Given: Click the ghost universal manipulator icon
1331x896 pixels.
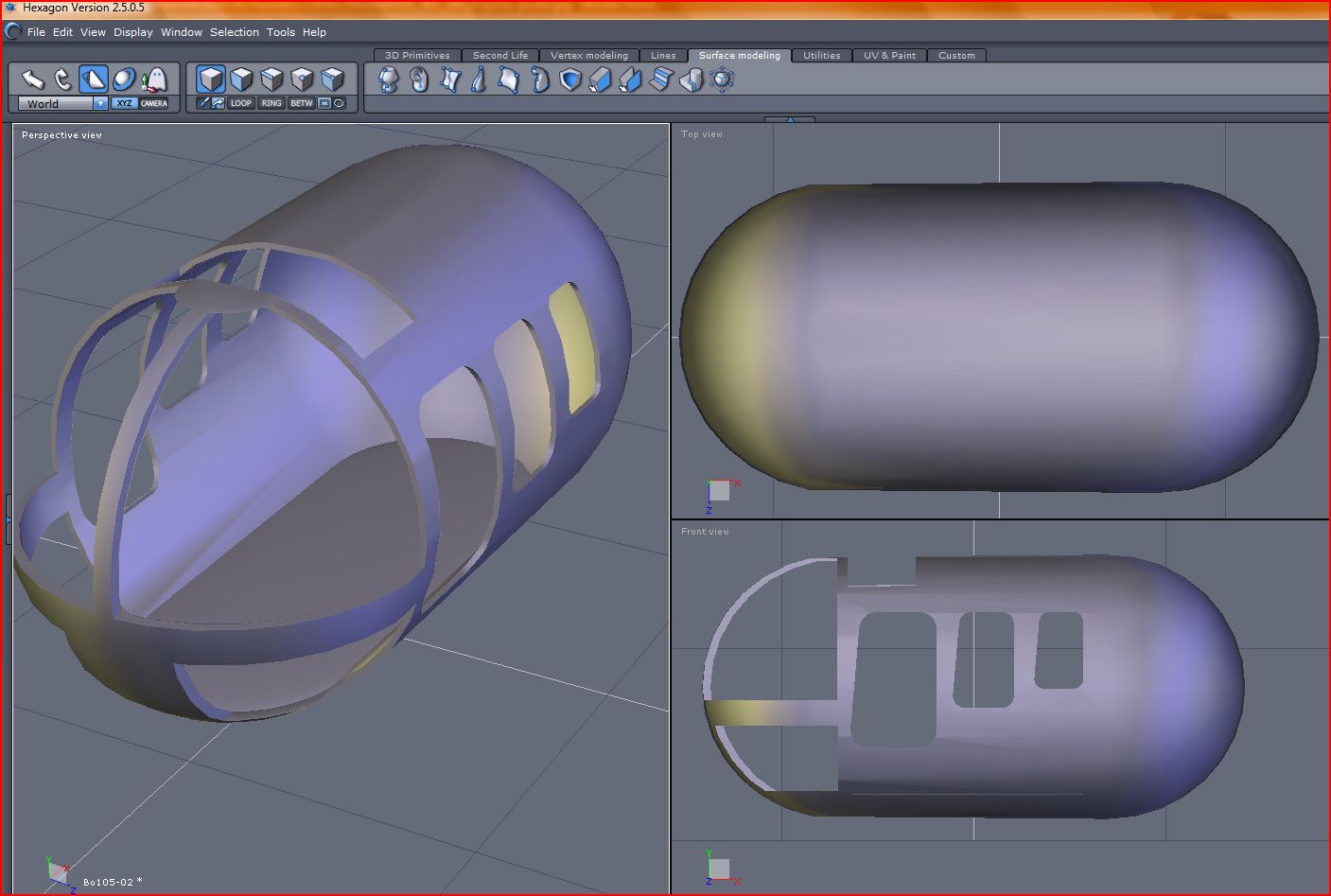Looking at the screenshot, I should [153, 79].
